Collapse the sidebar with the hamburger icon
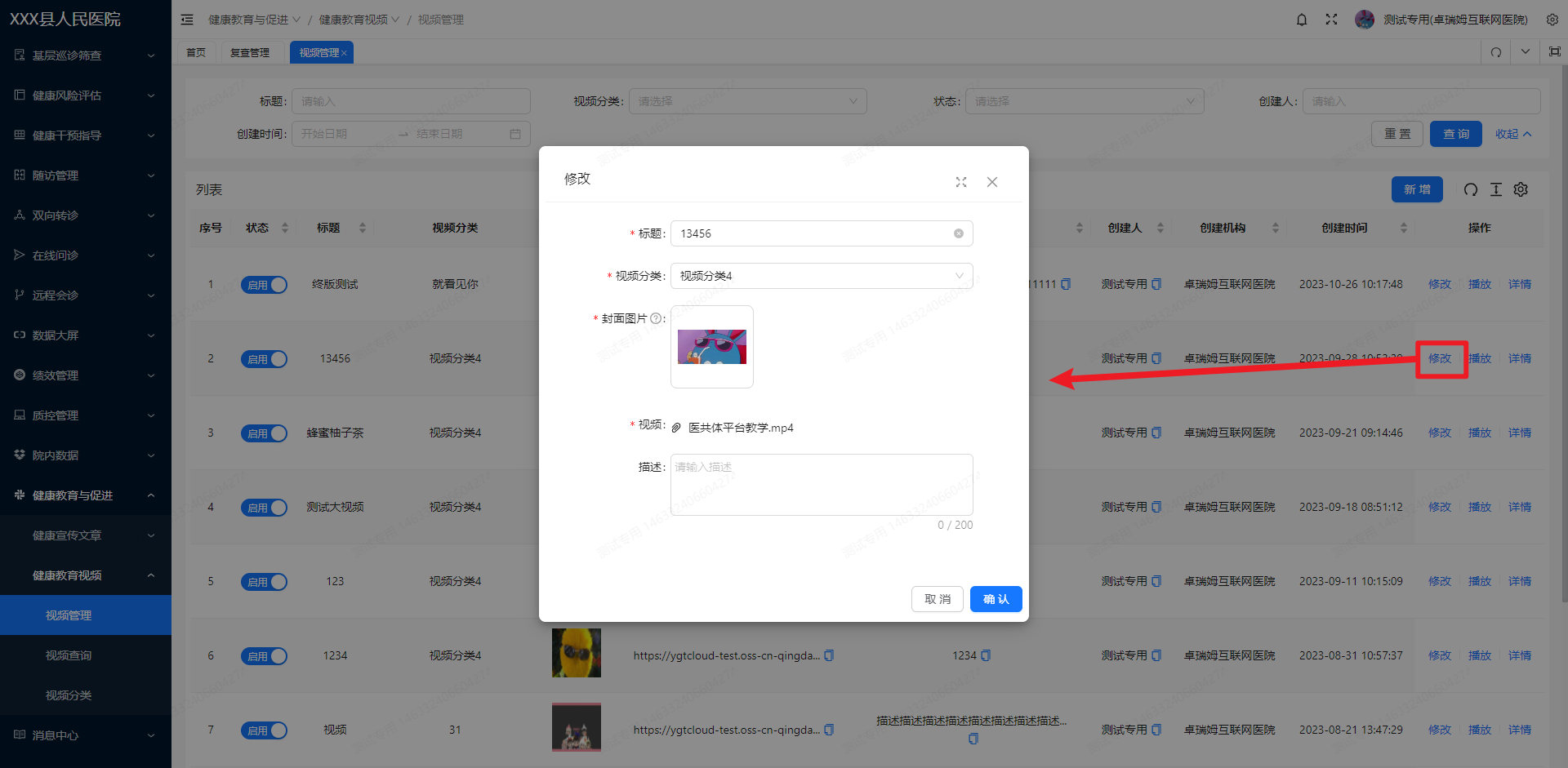 coord(187,19)
